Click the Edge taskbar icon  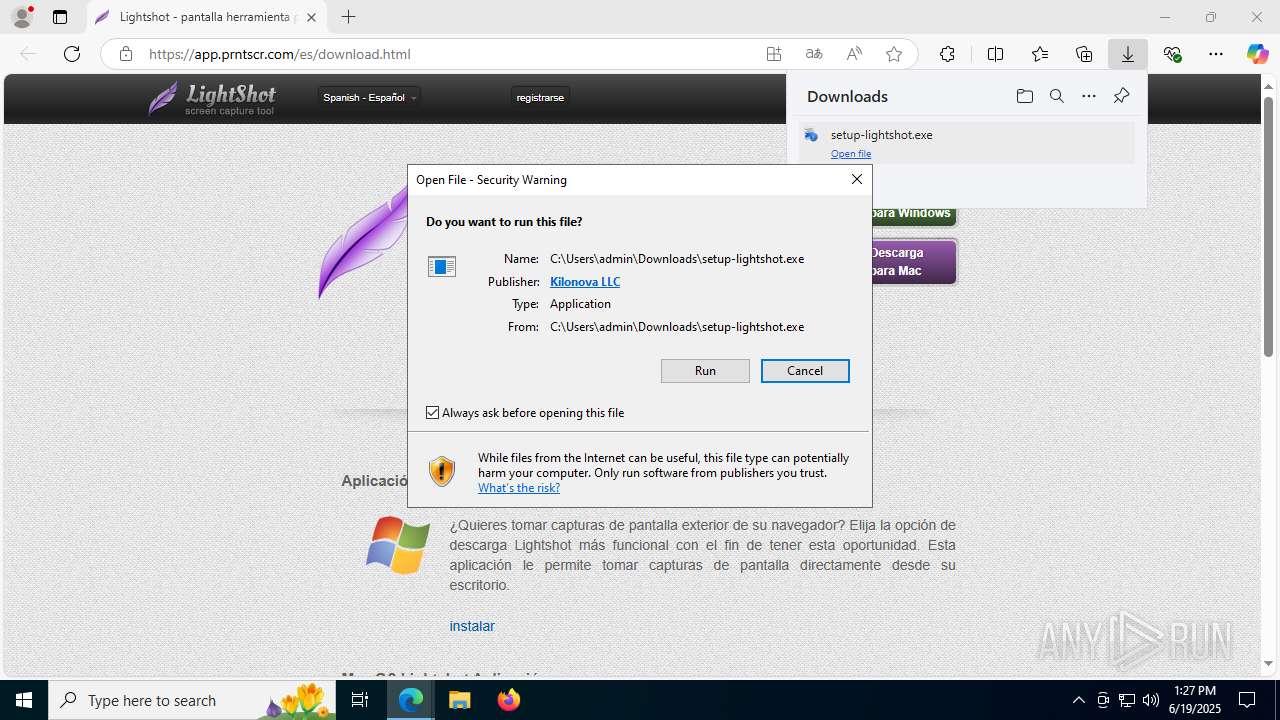(411, 700)
